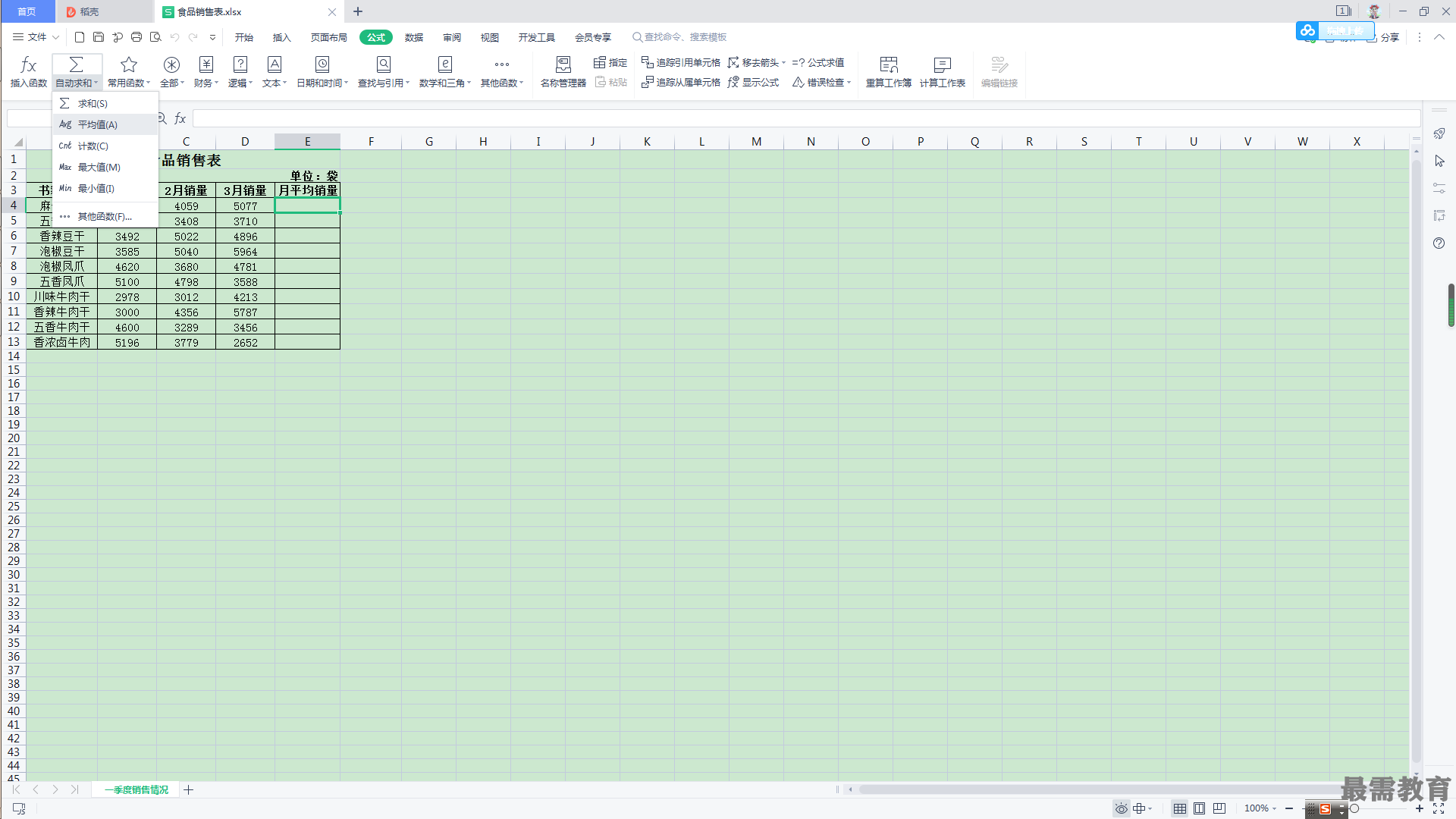This screenshot has width=1456, height=819.
Task: Open the Name Manager (名称管理器)
Action: tap(563, 72)
